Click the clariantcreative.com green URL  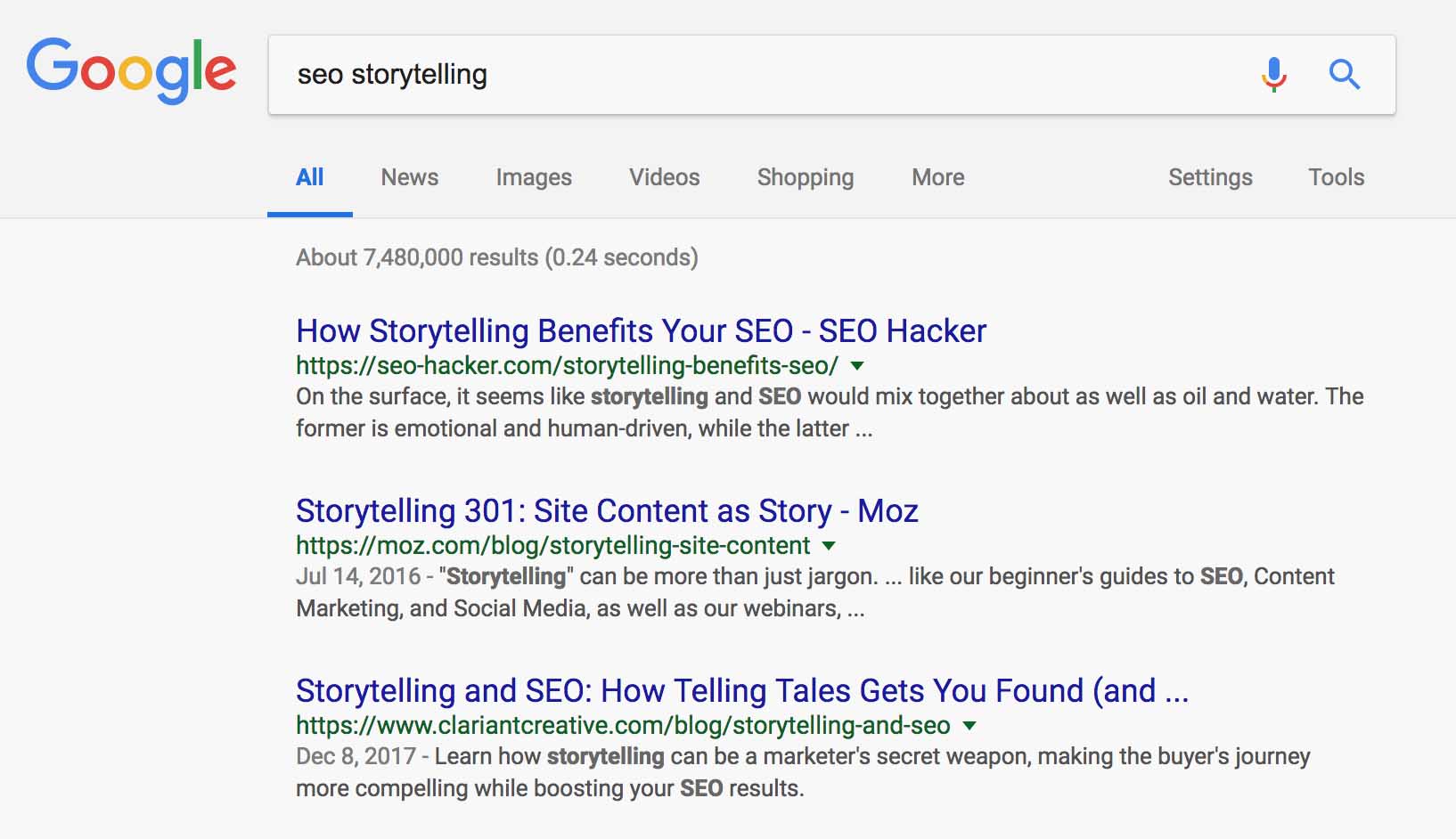coord(623,725)
